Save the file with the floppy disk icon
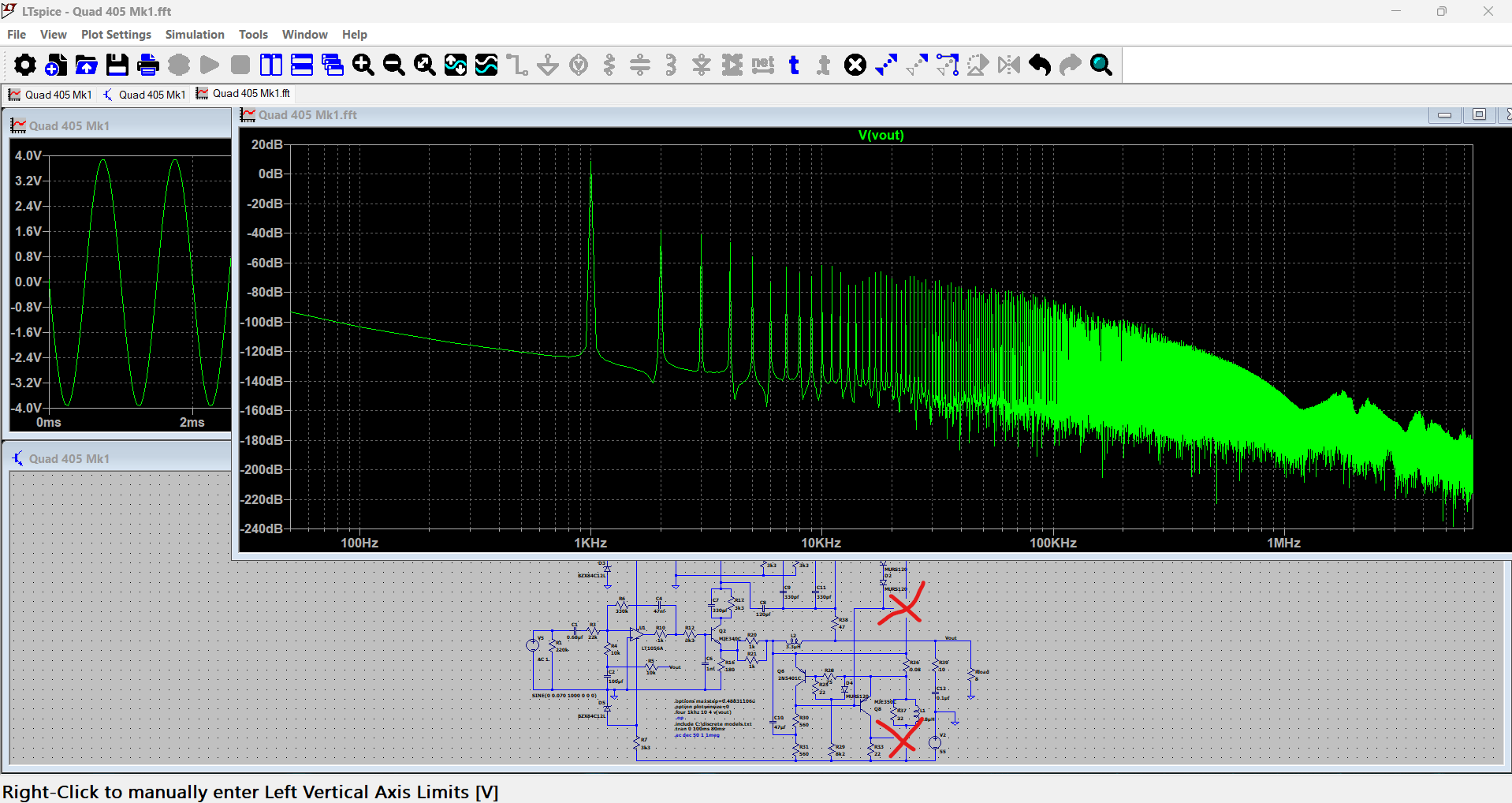Image resolution: width=1512 pixels, height=803 pixels. point(117,65)
